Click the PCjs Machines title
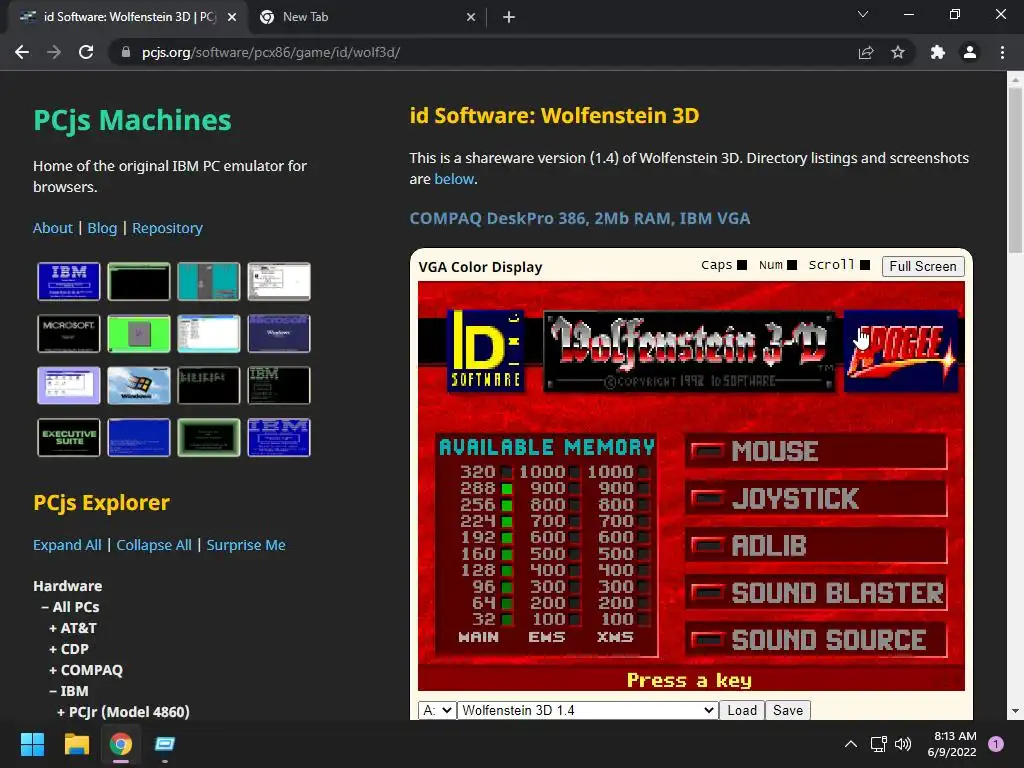Image resolution: width=1024 pixels, height=768 pixels. point(132,120)
